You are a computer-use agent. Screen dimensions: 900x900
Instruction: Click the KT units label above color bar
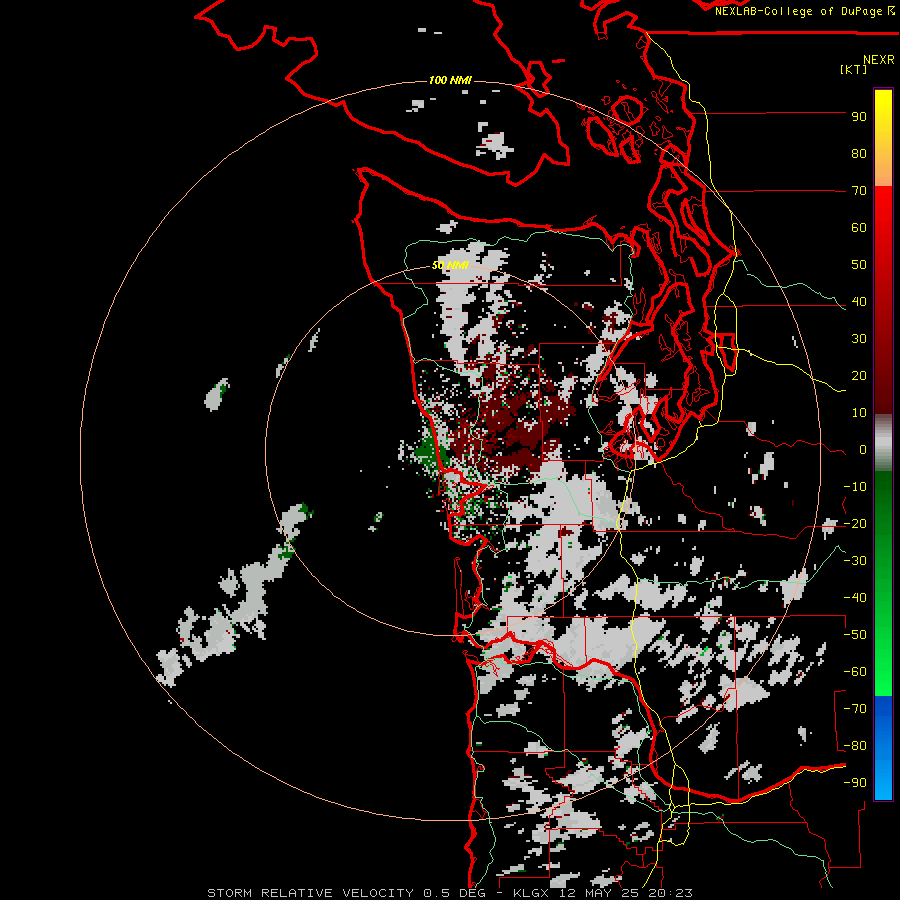tap(854, 69)
